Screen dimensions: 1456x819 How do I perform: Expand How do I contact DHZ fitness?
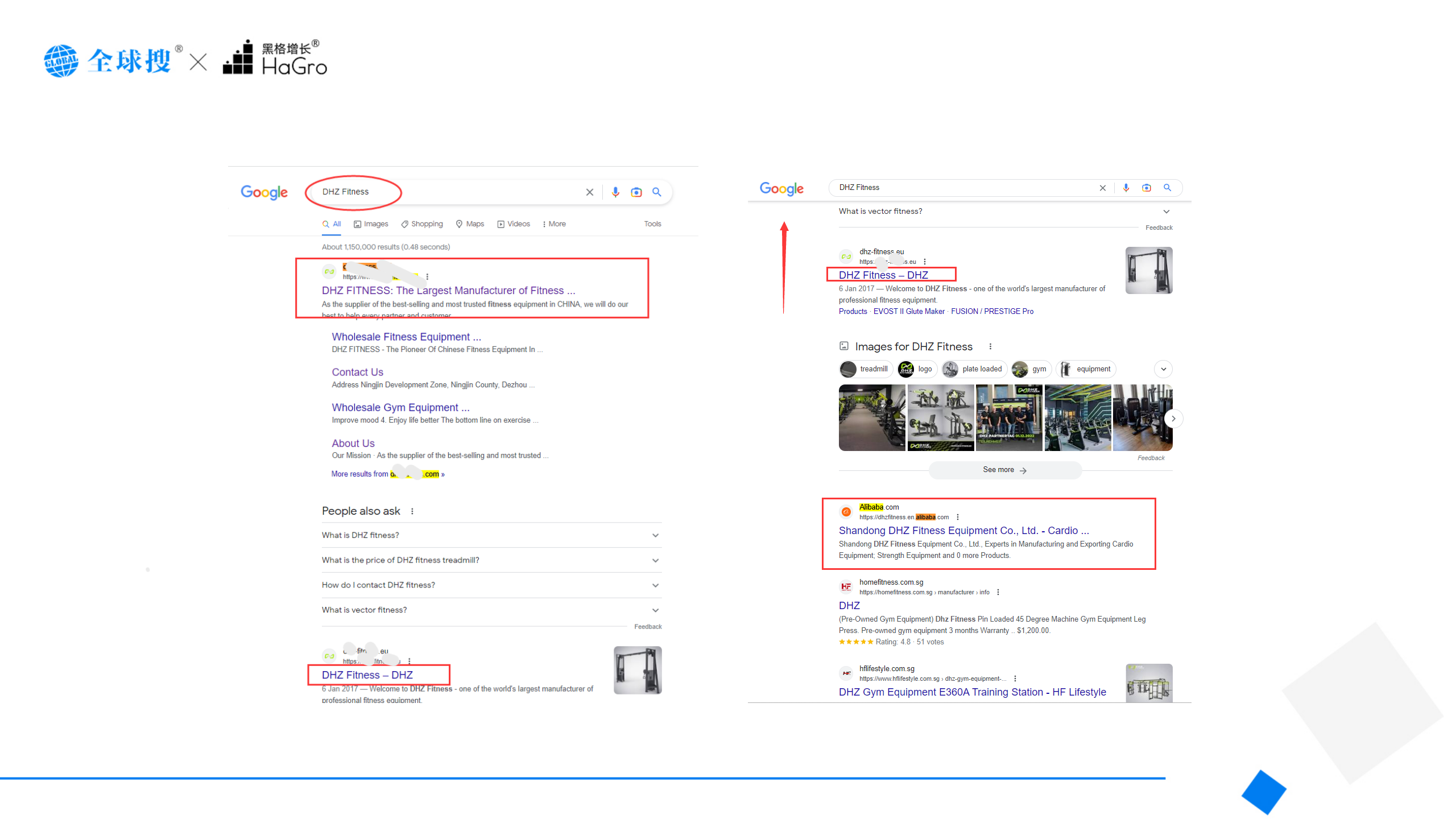click(x=491, y=585)
